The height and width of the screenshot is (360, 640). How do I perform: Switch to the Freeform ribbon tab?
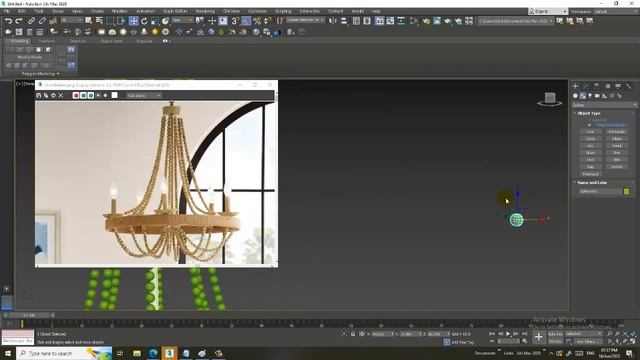pos(46,41)
